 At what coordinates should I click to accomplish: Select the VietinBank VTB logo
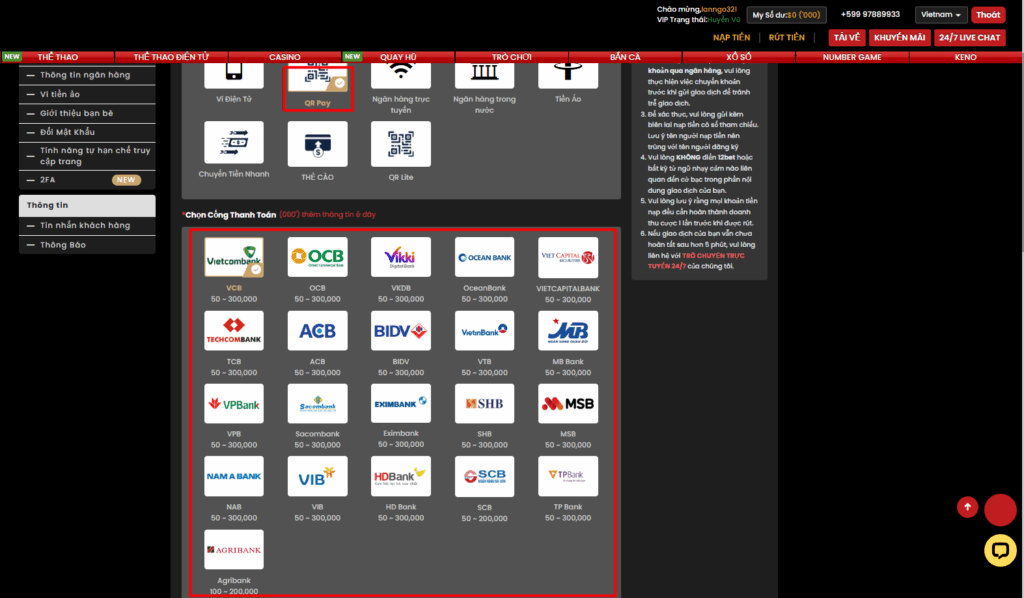tap(485, 331)
